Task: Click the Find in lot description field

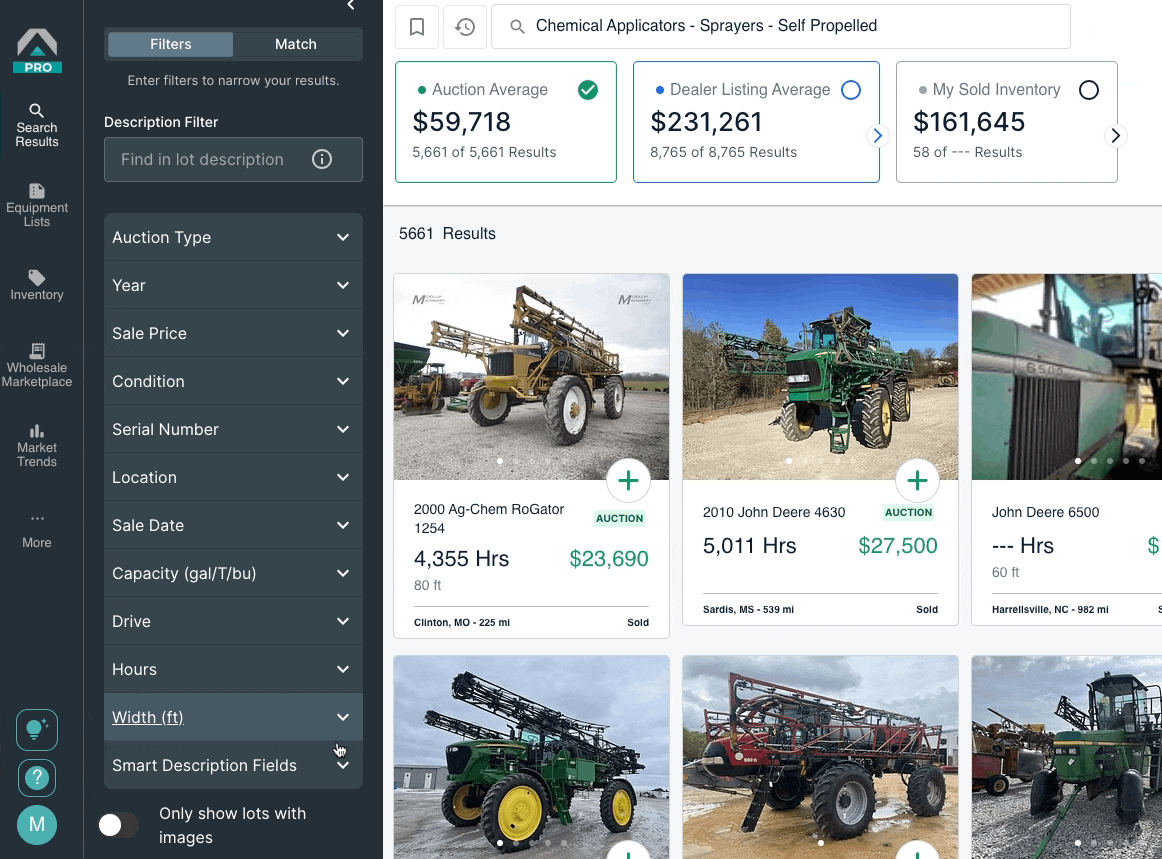Action: 233,159
